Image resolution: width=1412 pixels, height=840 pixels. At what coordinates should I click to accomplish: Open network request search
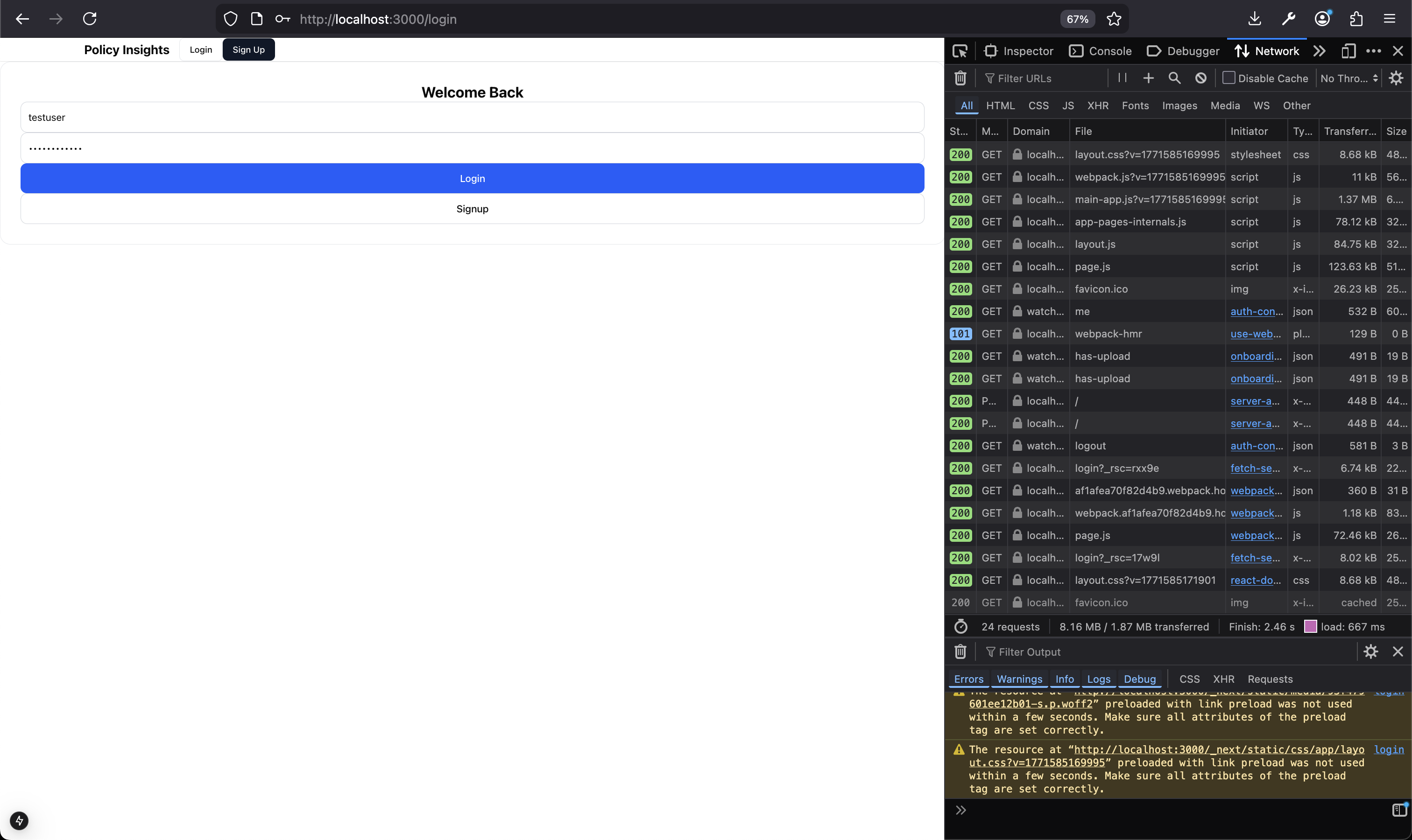tap(1174, 78)
